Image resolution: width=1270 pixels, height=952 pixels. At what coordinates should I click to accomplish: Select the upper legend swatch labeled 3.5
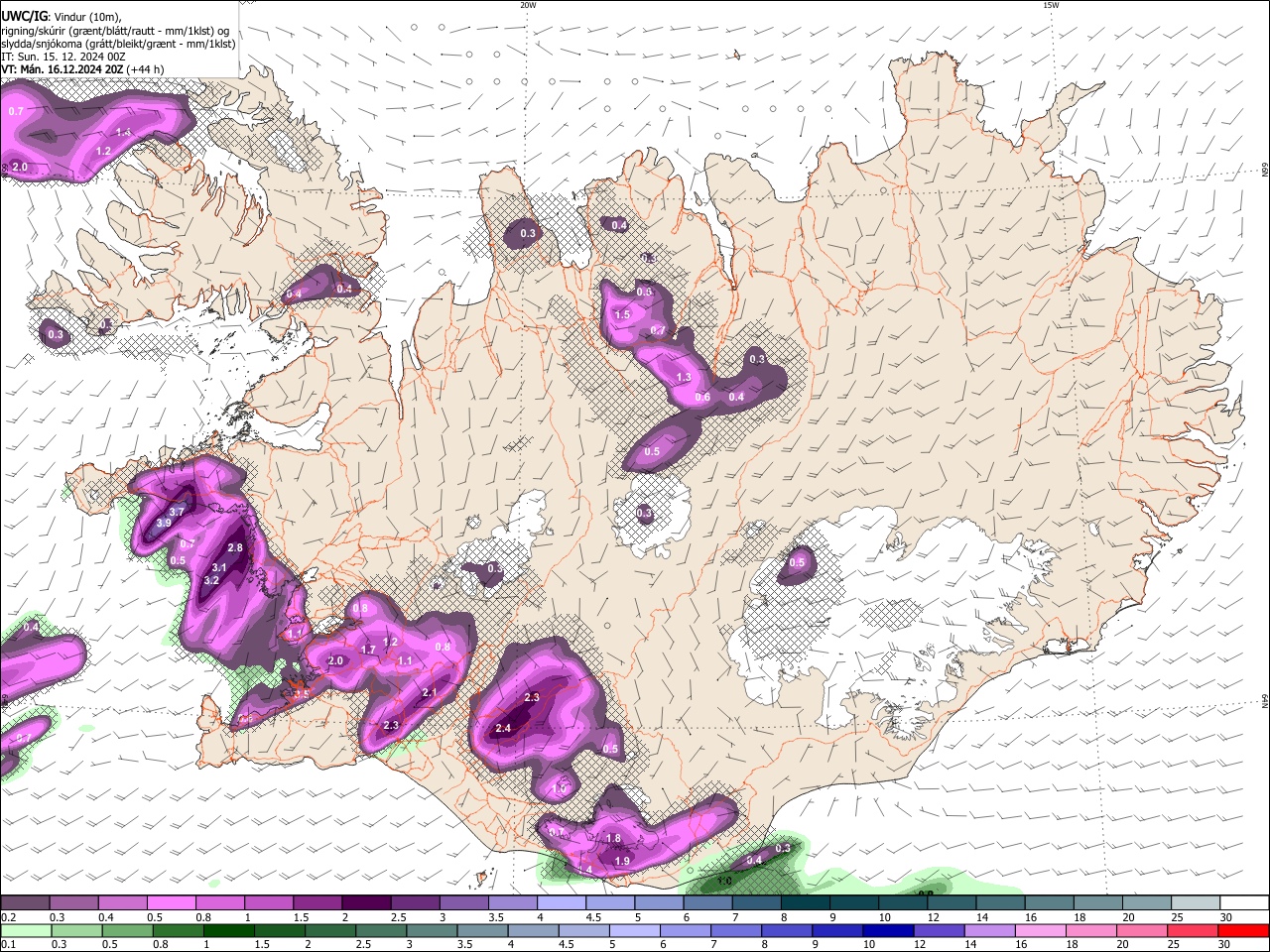point(511,903)
